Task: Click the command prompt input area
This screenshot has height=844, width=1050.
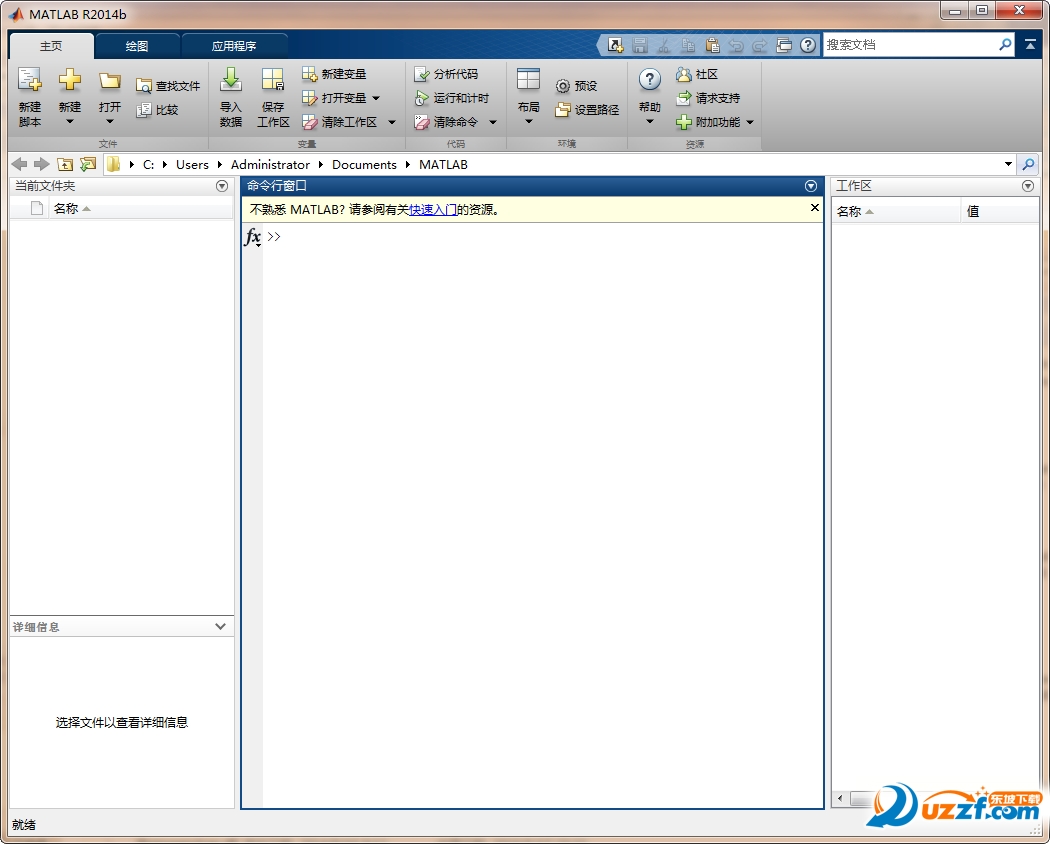Action: [x=542, y=236]
